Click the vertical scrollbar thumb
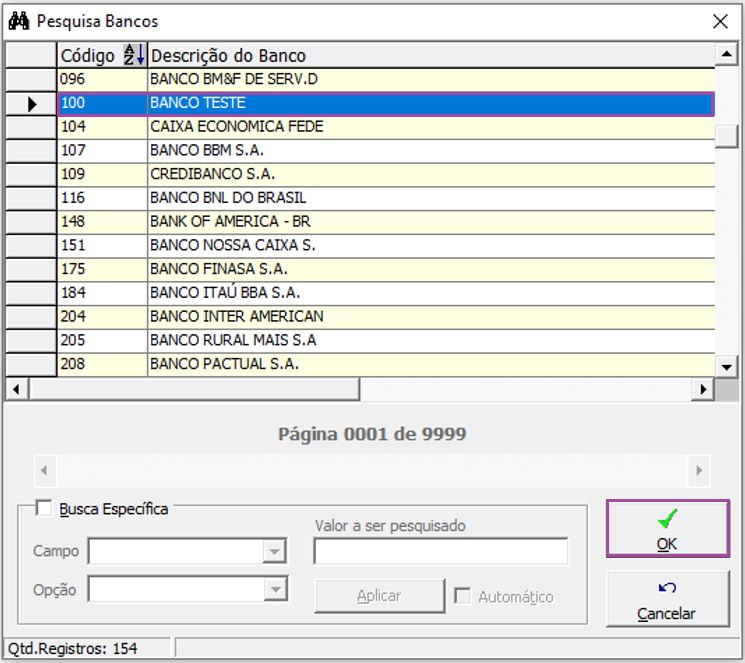The image size is (745, 663). [726, 136]
